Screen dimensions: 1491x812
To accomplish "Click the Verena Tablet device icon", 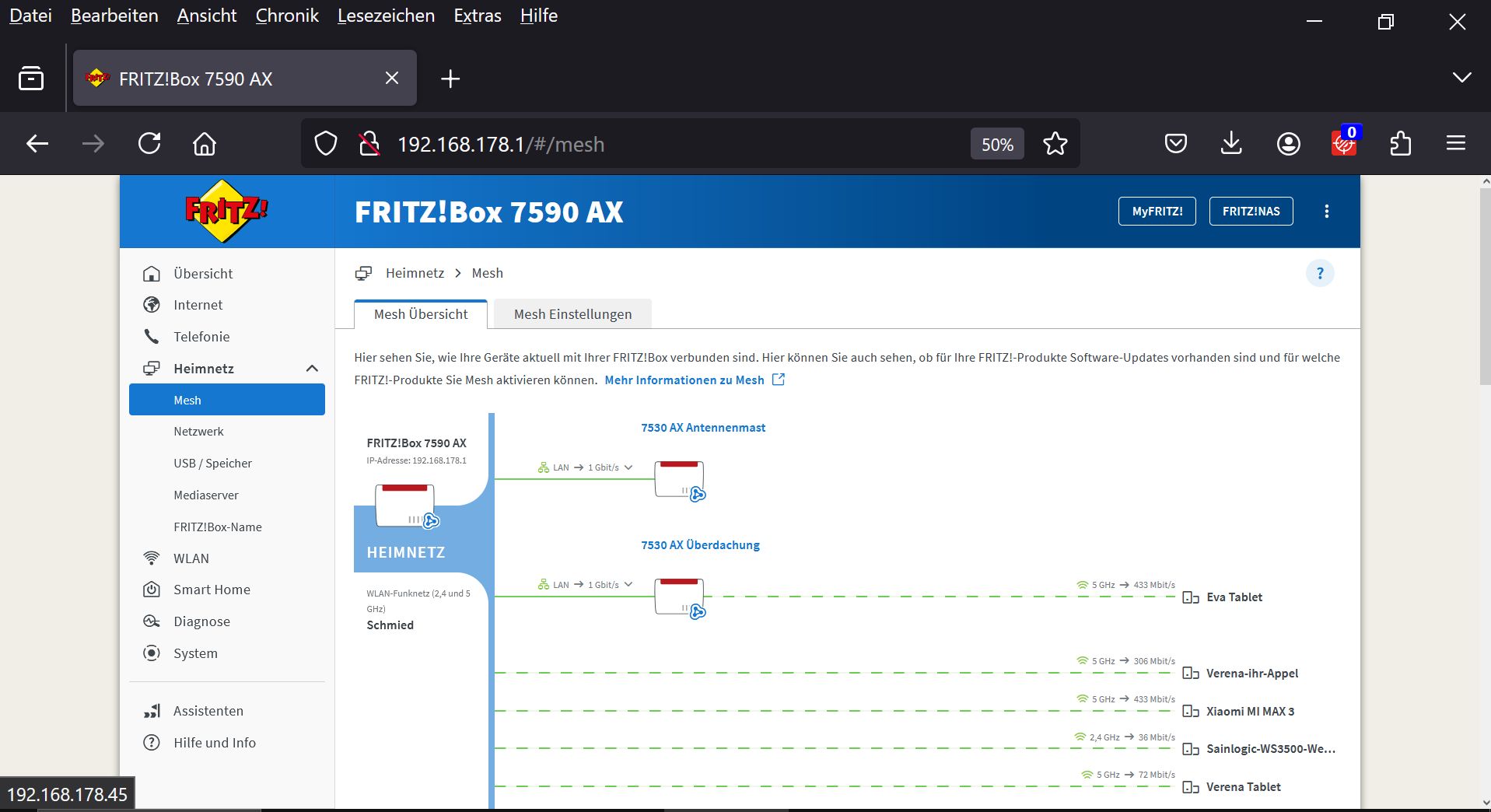I will click(1191, 787).
